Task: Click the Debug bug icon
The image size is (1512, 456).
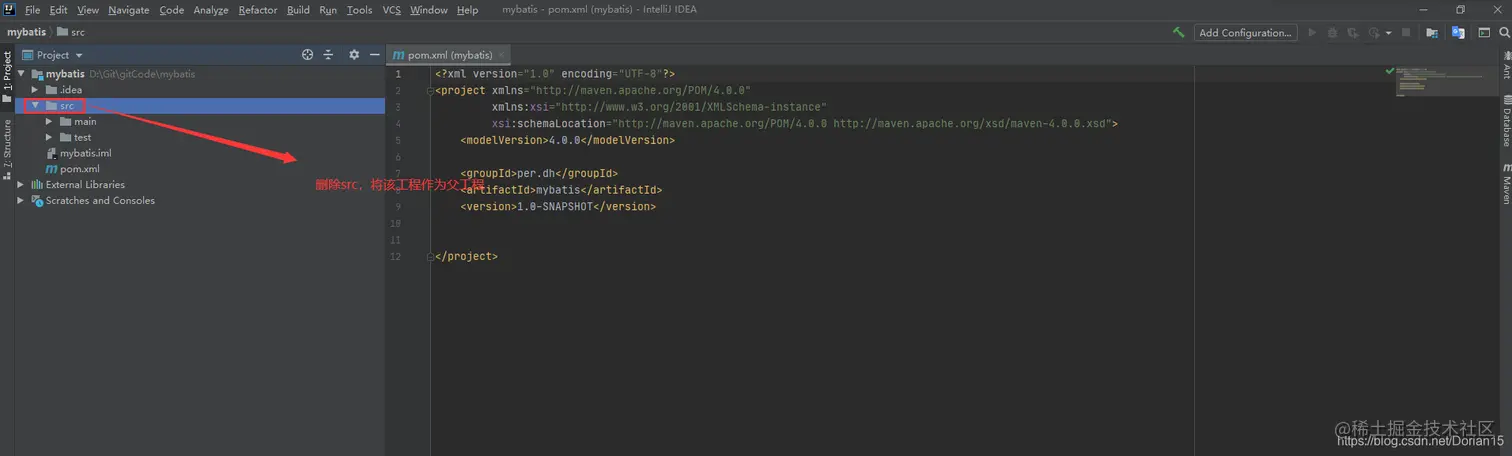Action: pyautogui.click(x=1332, y=32)
